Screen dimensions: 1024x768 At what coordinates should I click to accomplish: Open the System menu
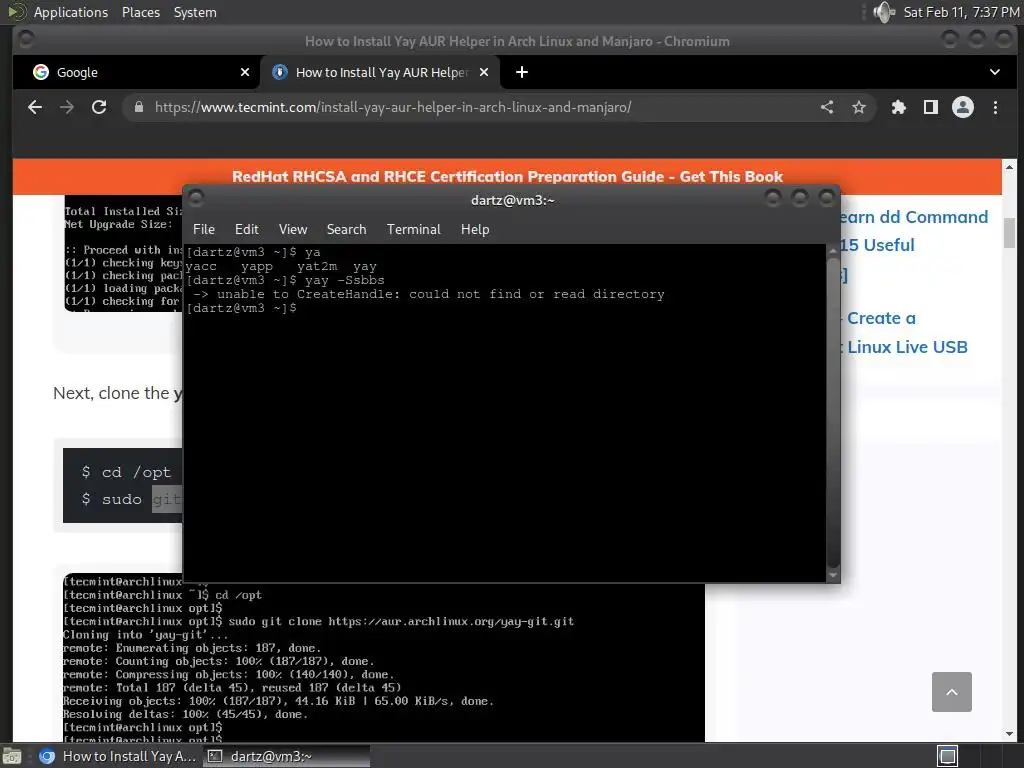click(195, 12)
